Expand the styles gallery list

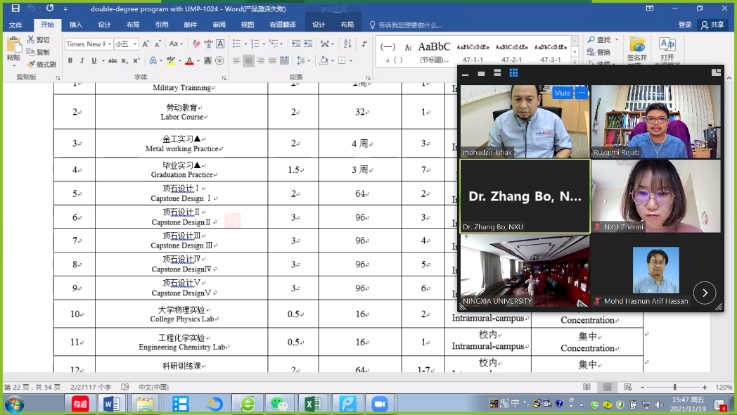[574, 61]
